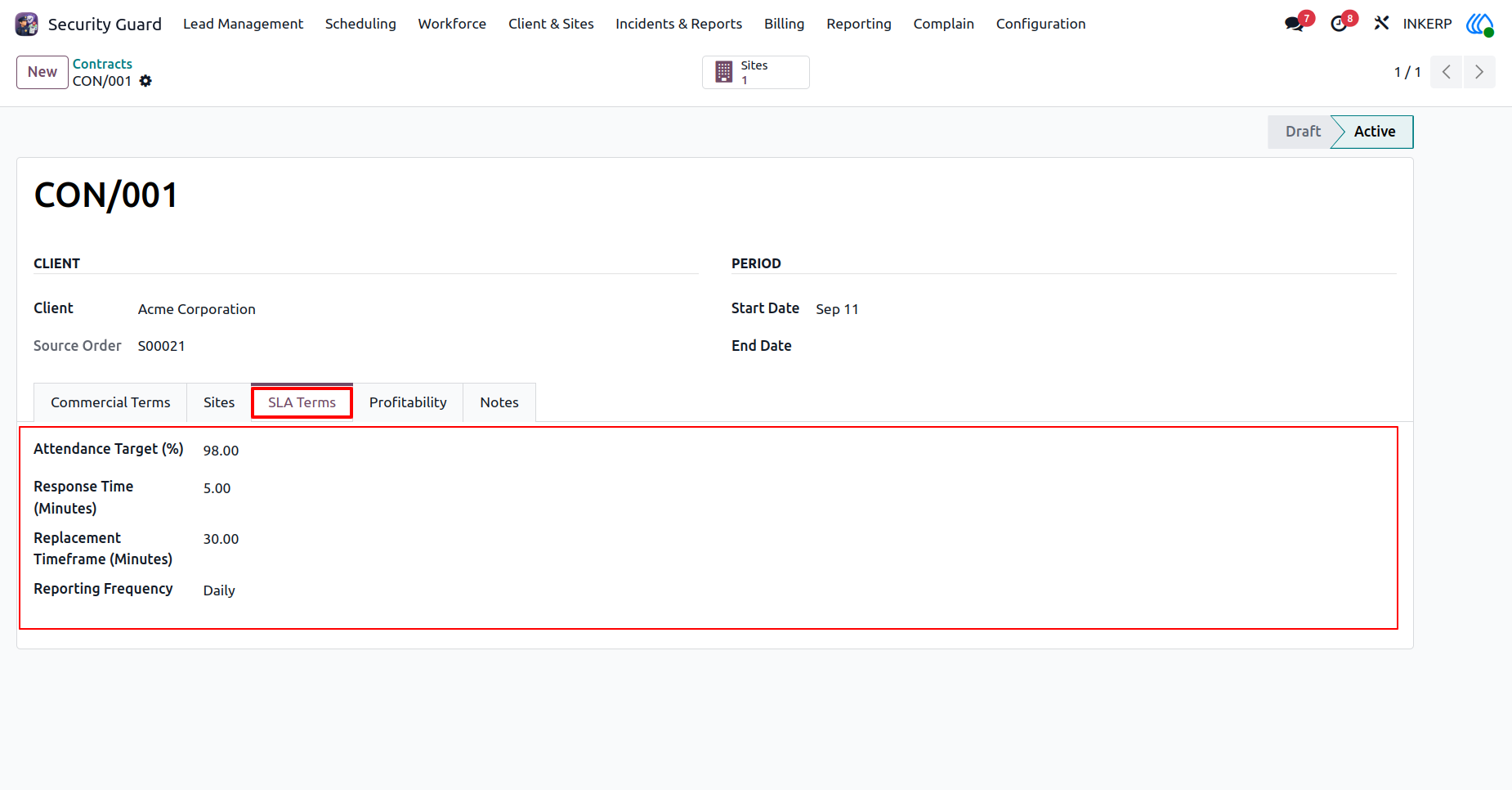The image size is (1512, 790).
Task: Select the SLA Terms tab
Action: [302, 402]
